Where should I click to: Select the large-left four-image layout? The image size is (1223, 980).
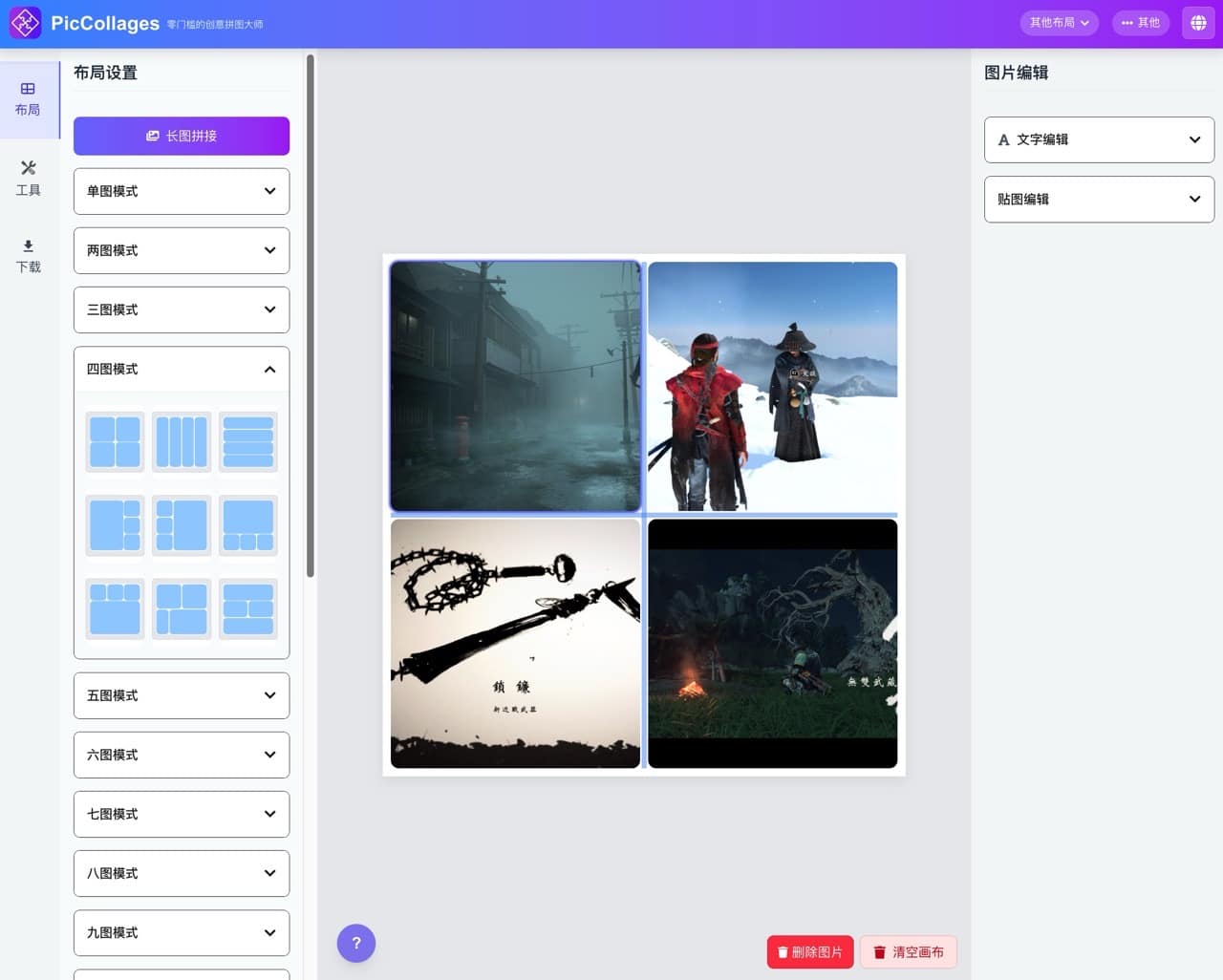[114, 524]
